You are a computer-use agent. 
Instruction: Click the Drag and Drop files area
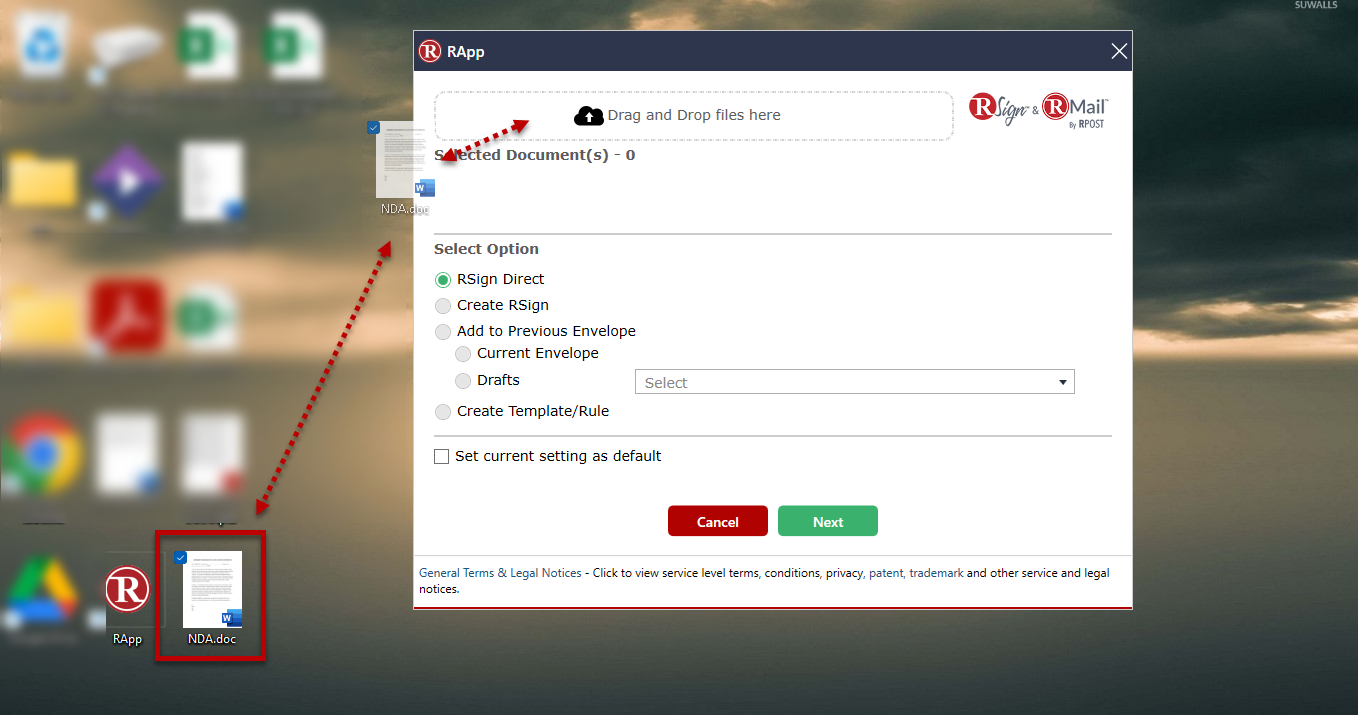click(694, 116)
